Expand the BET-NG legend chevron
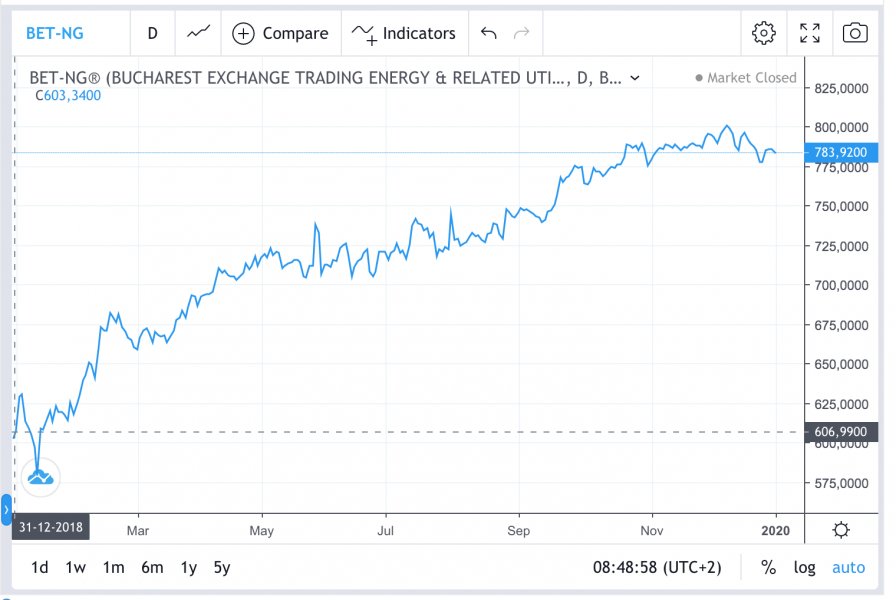 [x=636, y=78]
